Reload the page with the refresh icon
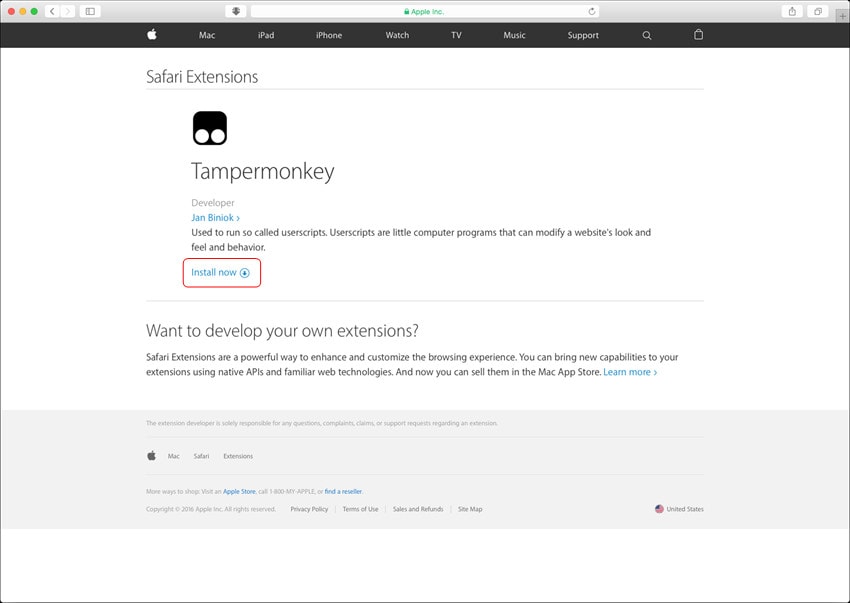Viewport: 850px width, 603px height. coord(592,11)
